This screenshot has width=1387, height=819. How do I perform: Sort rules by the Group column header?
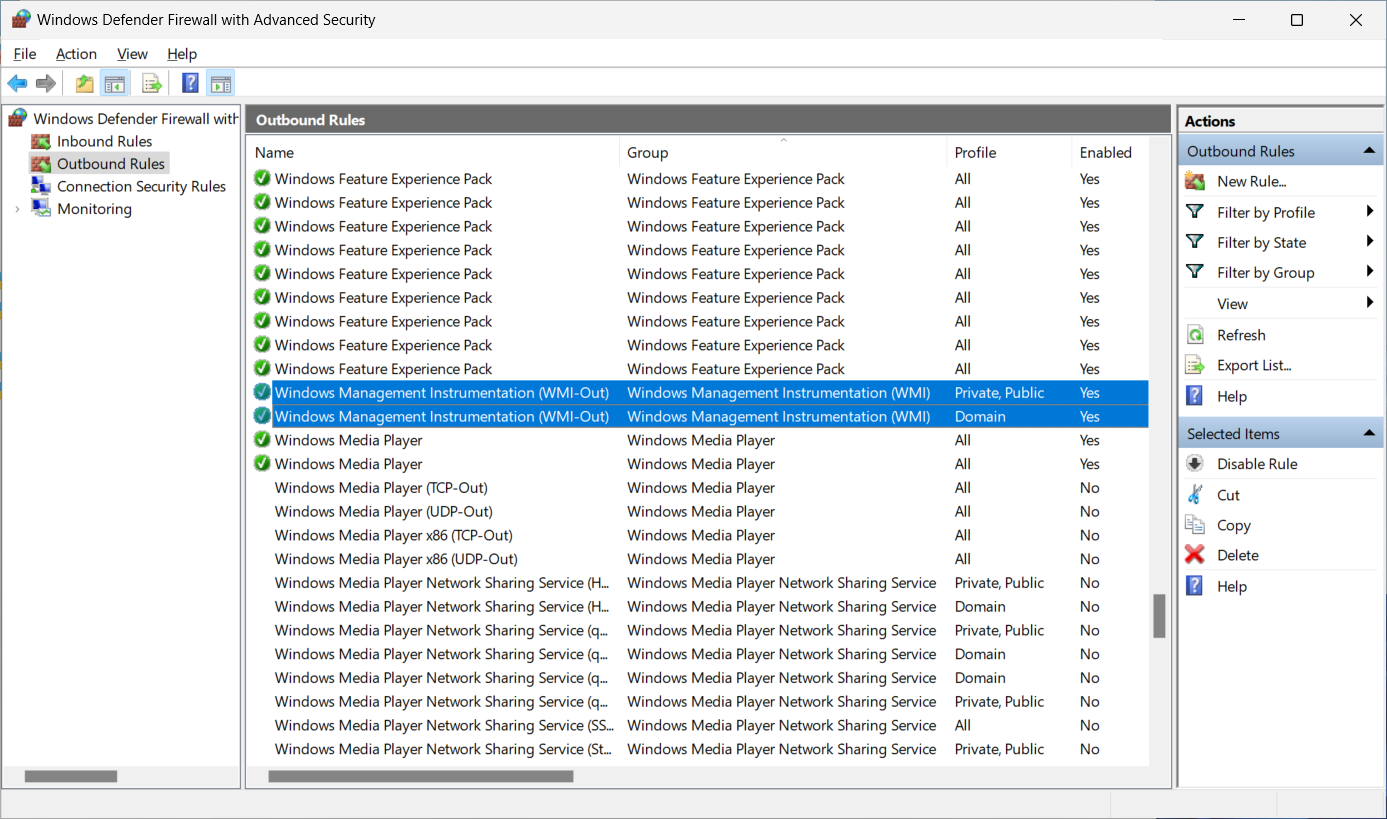[x=783, y=152]
